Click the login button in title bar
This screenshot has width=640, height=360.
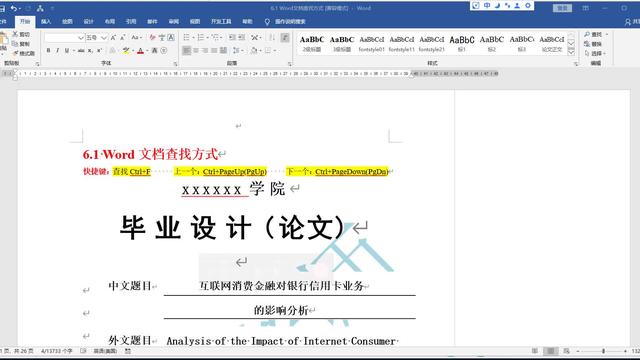[x=562, y=8]
